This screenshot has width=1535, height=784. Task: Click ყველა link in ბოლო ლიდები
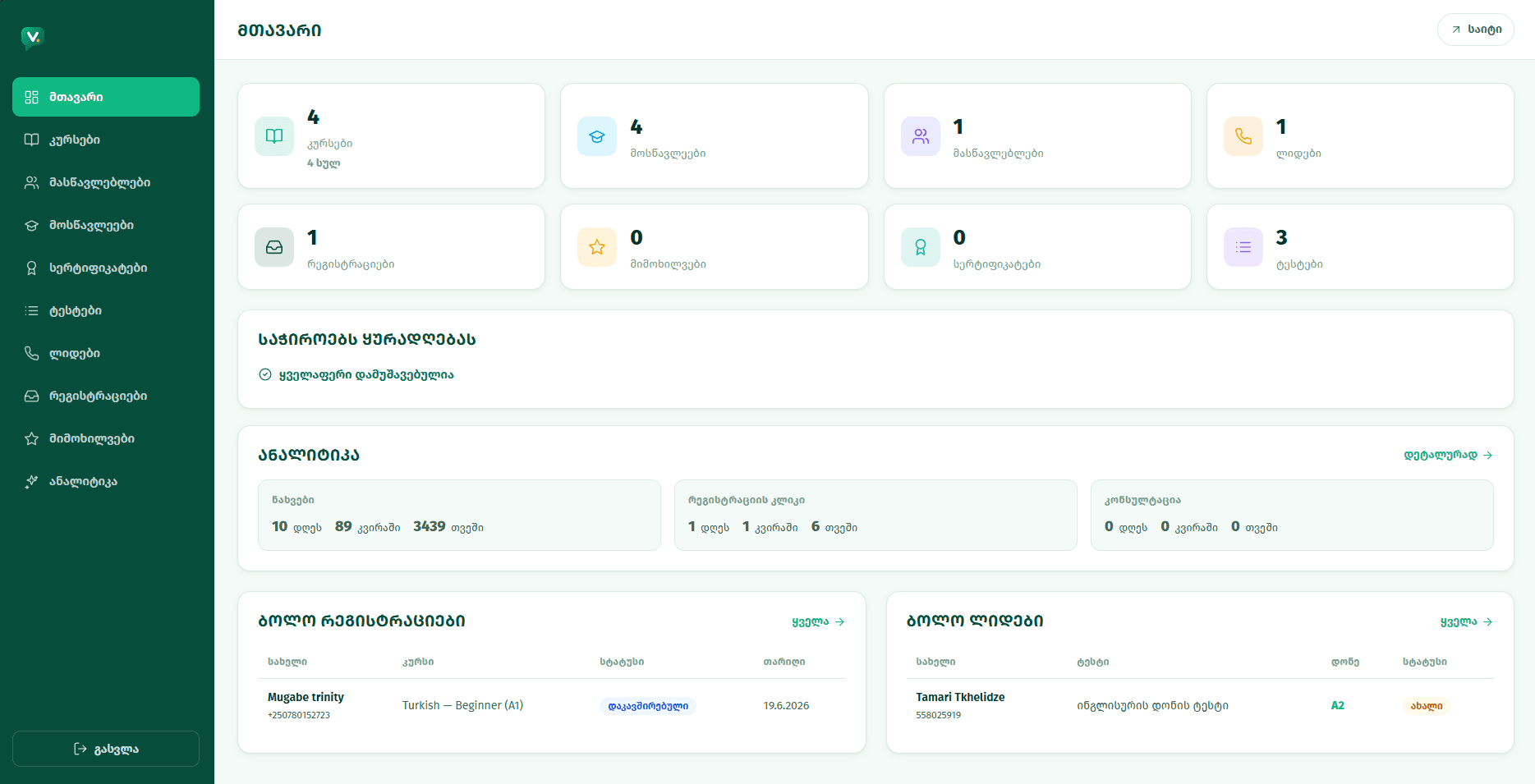pyautogui.click(x=1467, y=621)
